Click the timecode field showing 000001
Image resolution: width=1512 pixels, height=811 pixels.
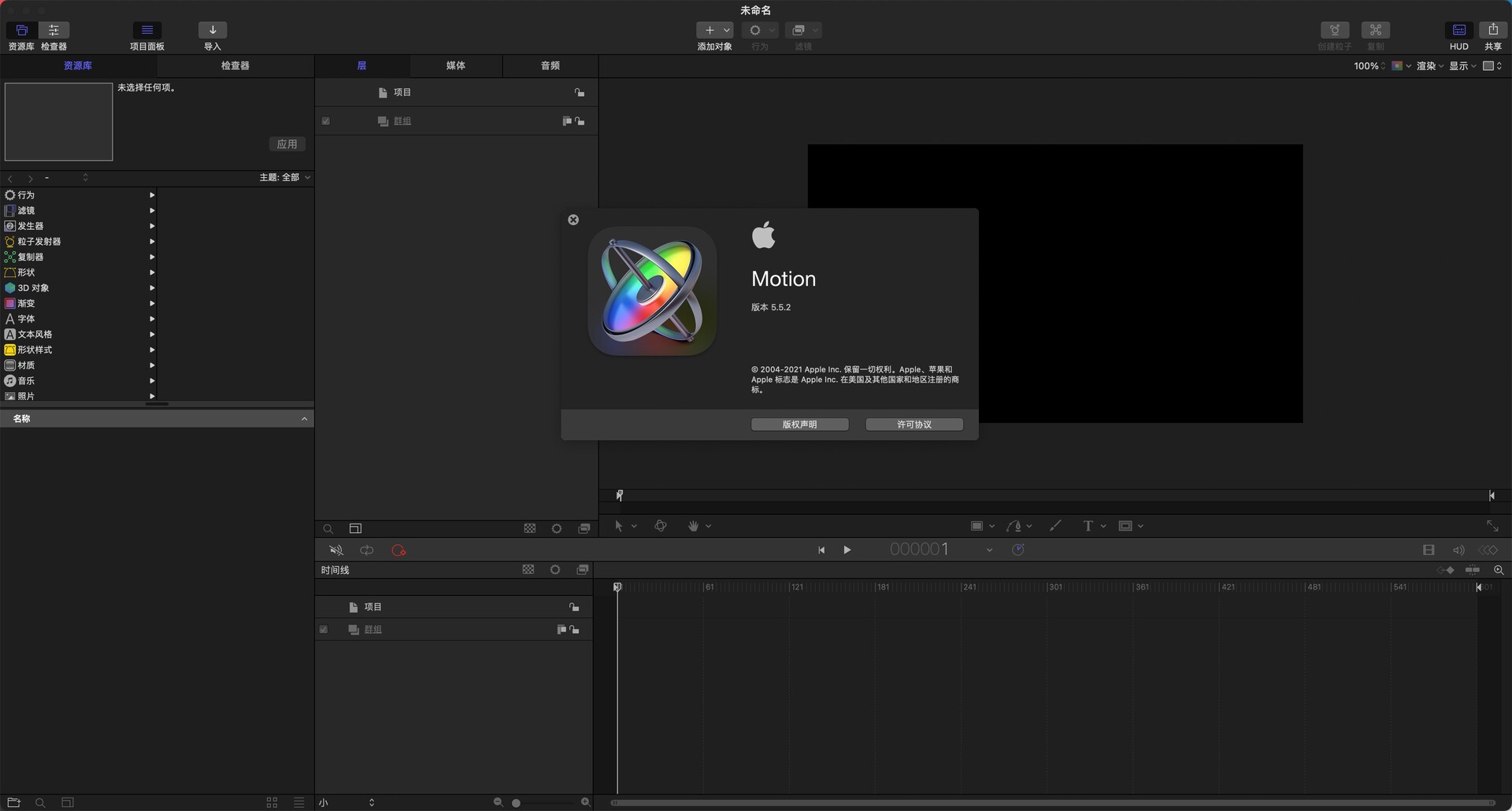coord(919,550)
